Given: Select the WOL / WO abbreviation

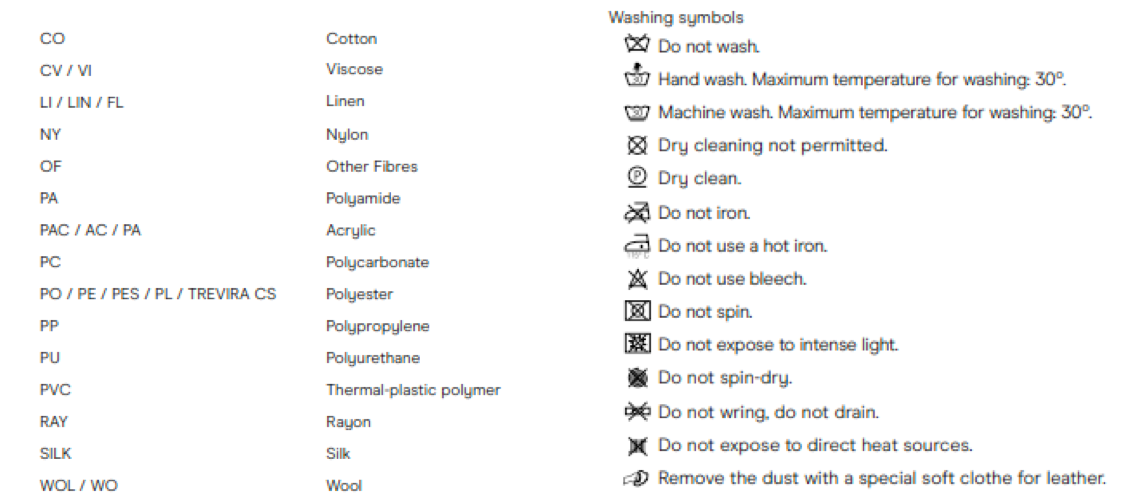Looking at the screenshot, I should pos(78,486).
